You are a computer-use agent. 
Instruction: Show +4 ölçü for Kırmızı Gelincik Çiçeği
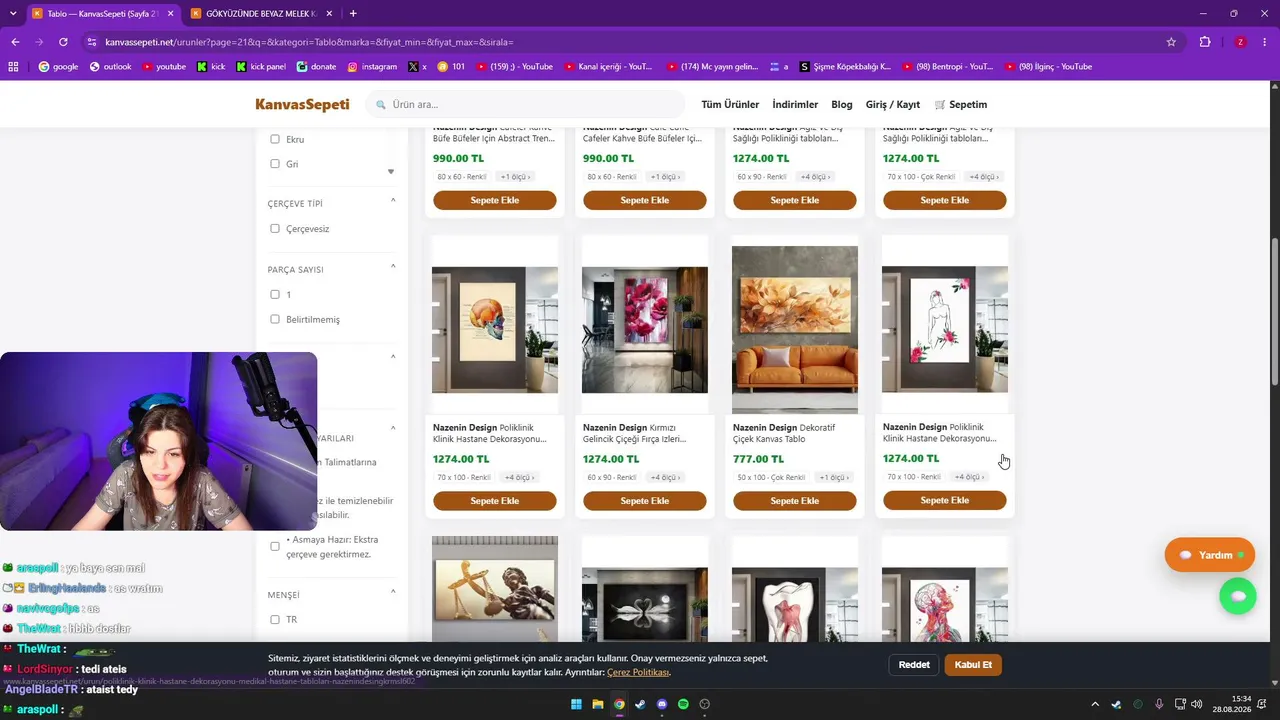pos(664,477)
